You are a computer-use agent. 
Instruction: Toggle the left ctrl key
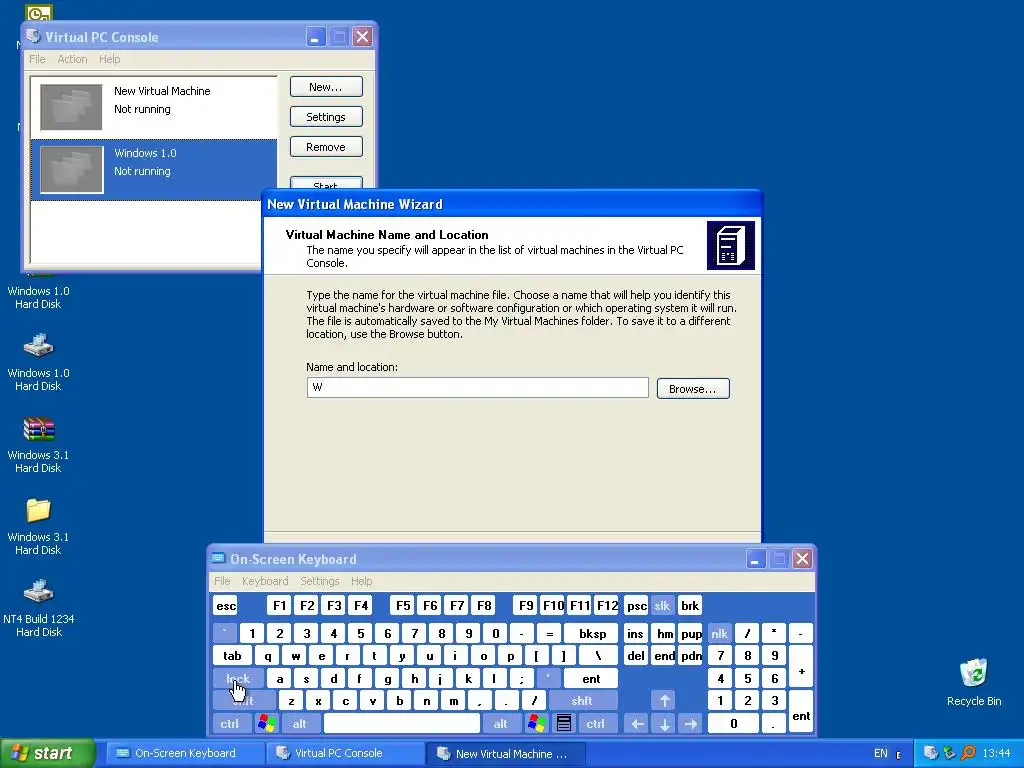pos(230,724)
